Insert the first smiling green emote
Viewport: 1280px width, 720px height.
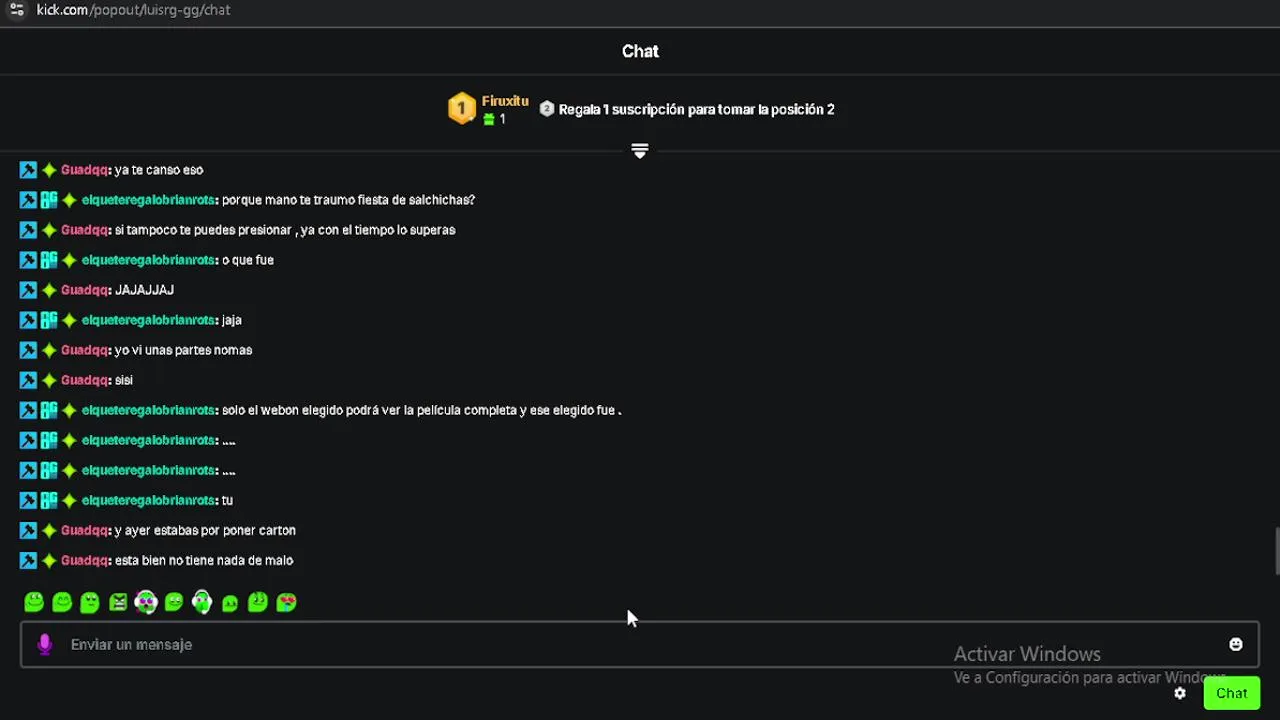[x=34, y=601]
